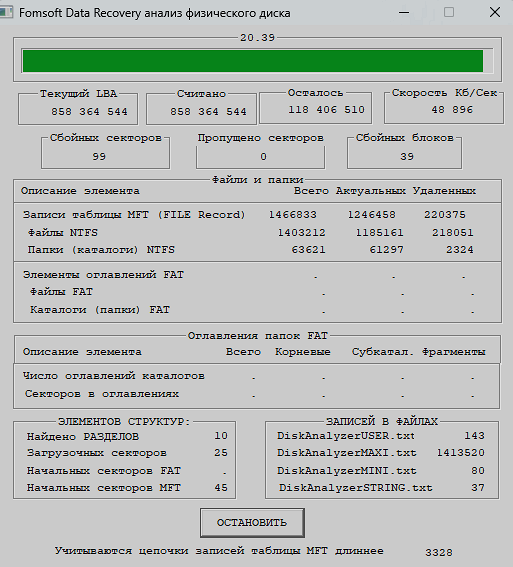Click the NTFS folders actual 61297

(386, 250)
